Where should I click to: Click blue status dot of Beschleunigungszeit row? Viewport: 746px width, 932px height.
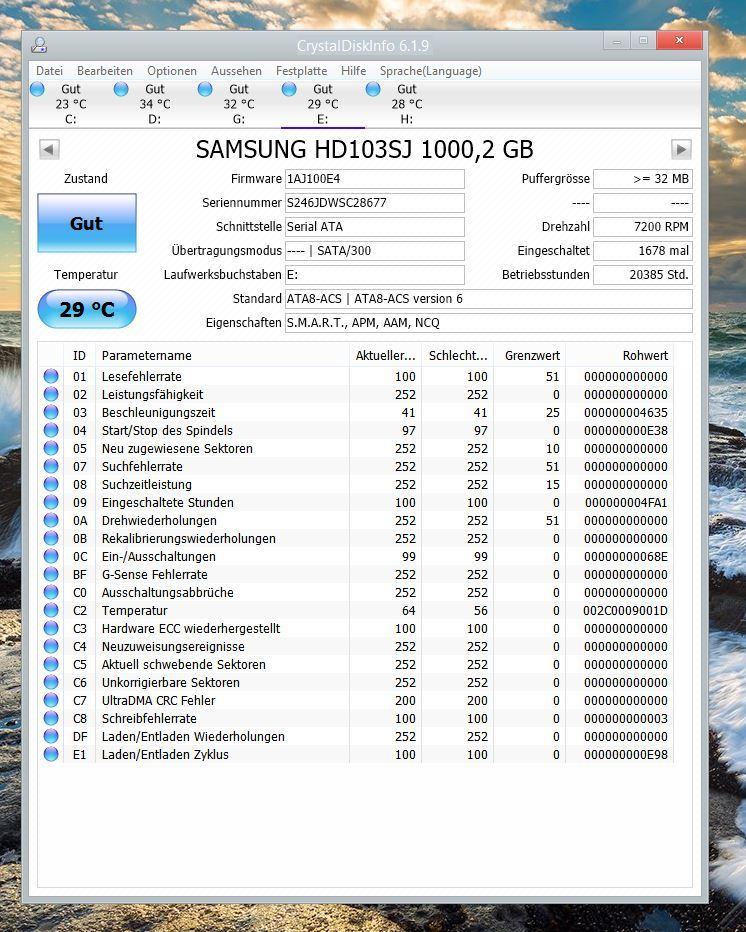(x=51, y=412)
